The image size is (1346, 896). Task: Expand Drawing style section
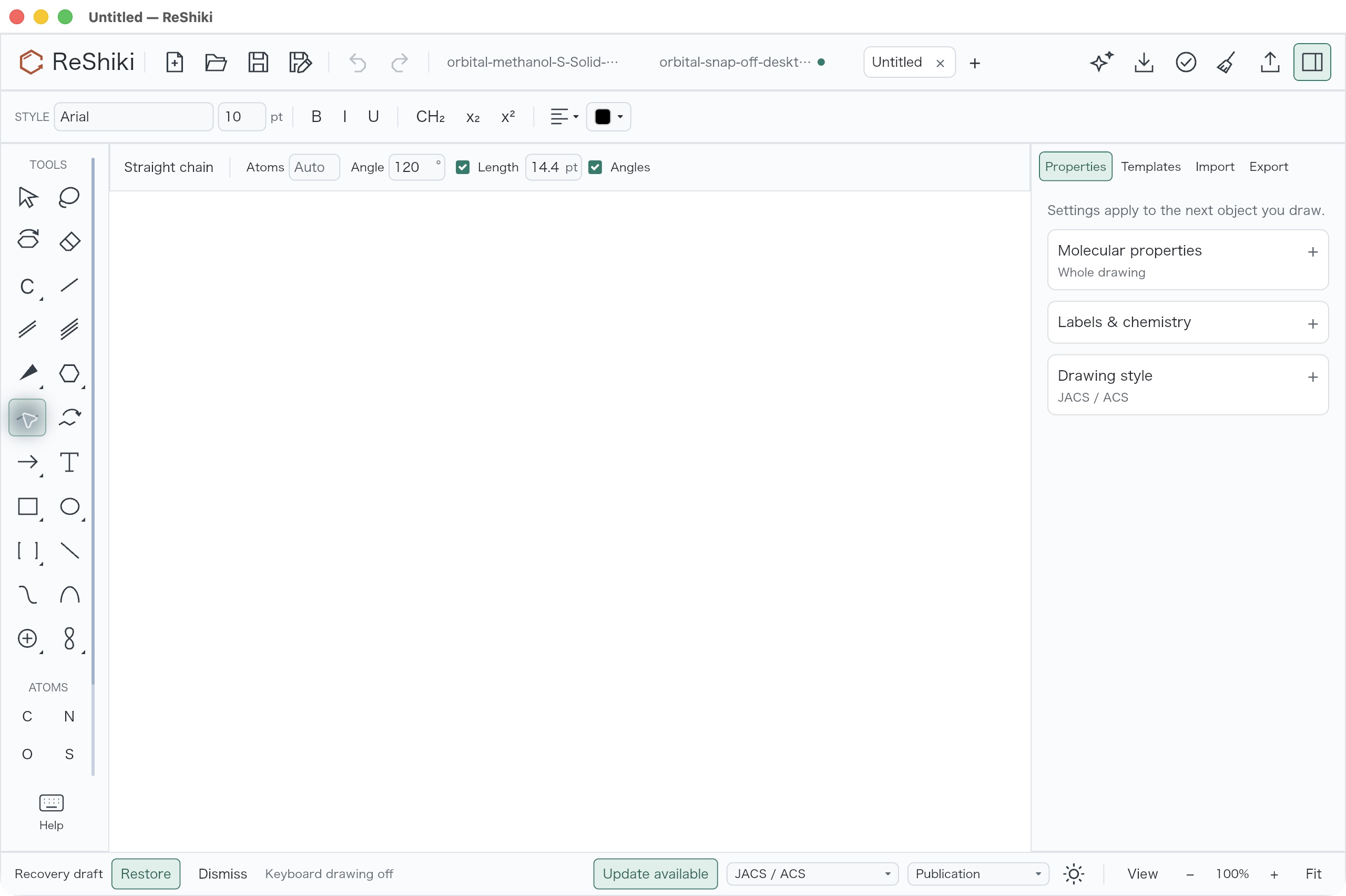coord(1187,384)
